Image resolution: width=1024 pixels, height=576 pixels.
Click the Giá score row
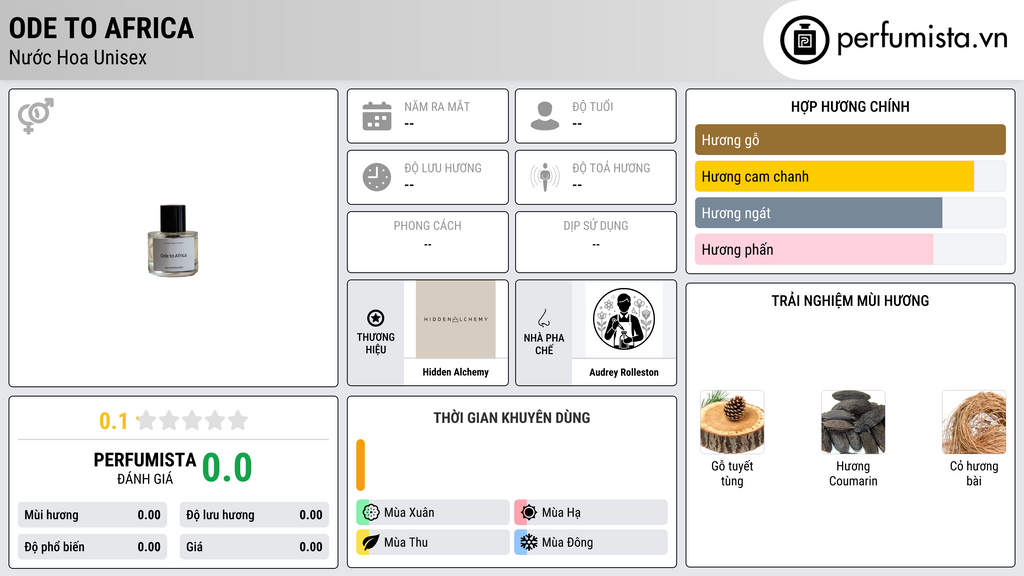(254, 547)
